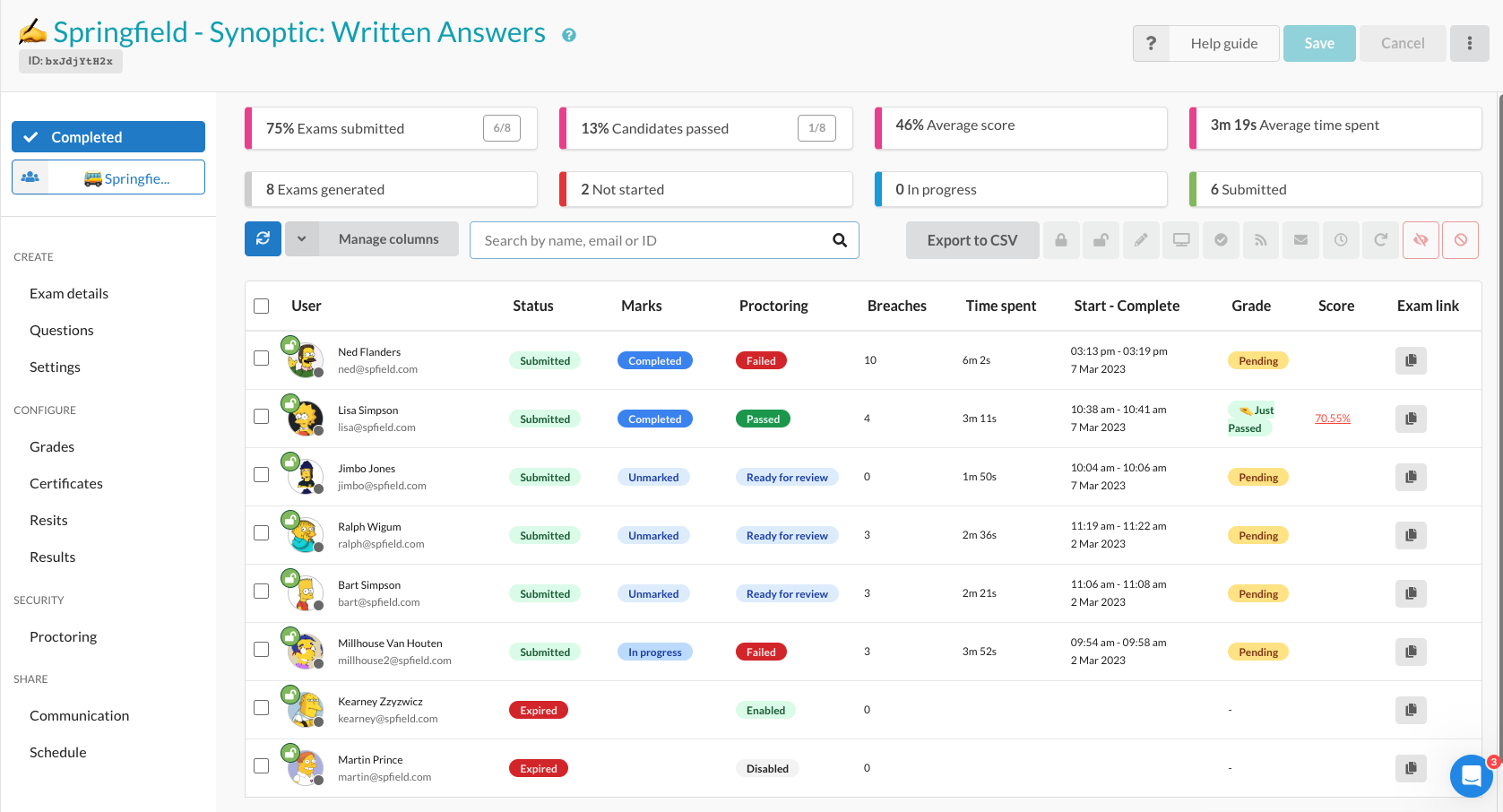Toggle the select-all checkbox in header
1503x812 pixels.
262,306
